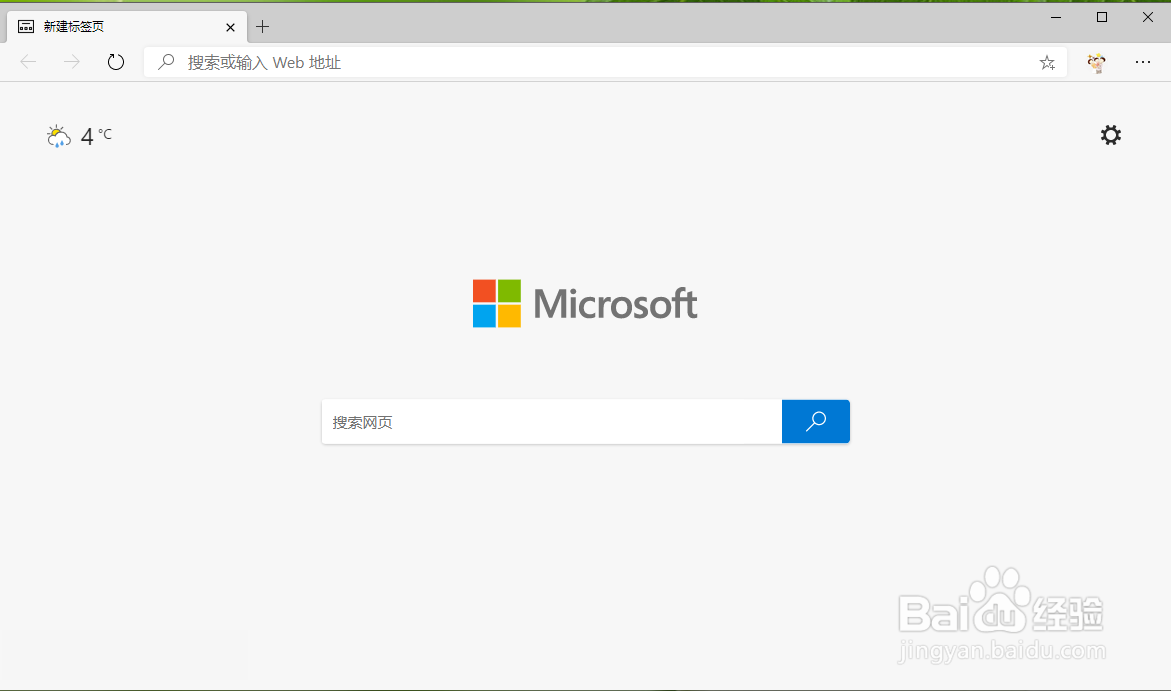This screenshot has height=691, width=1171.
Task: Open a new tab with plus button
Action: click(262, 28)
